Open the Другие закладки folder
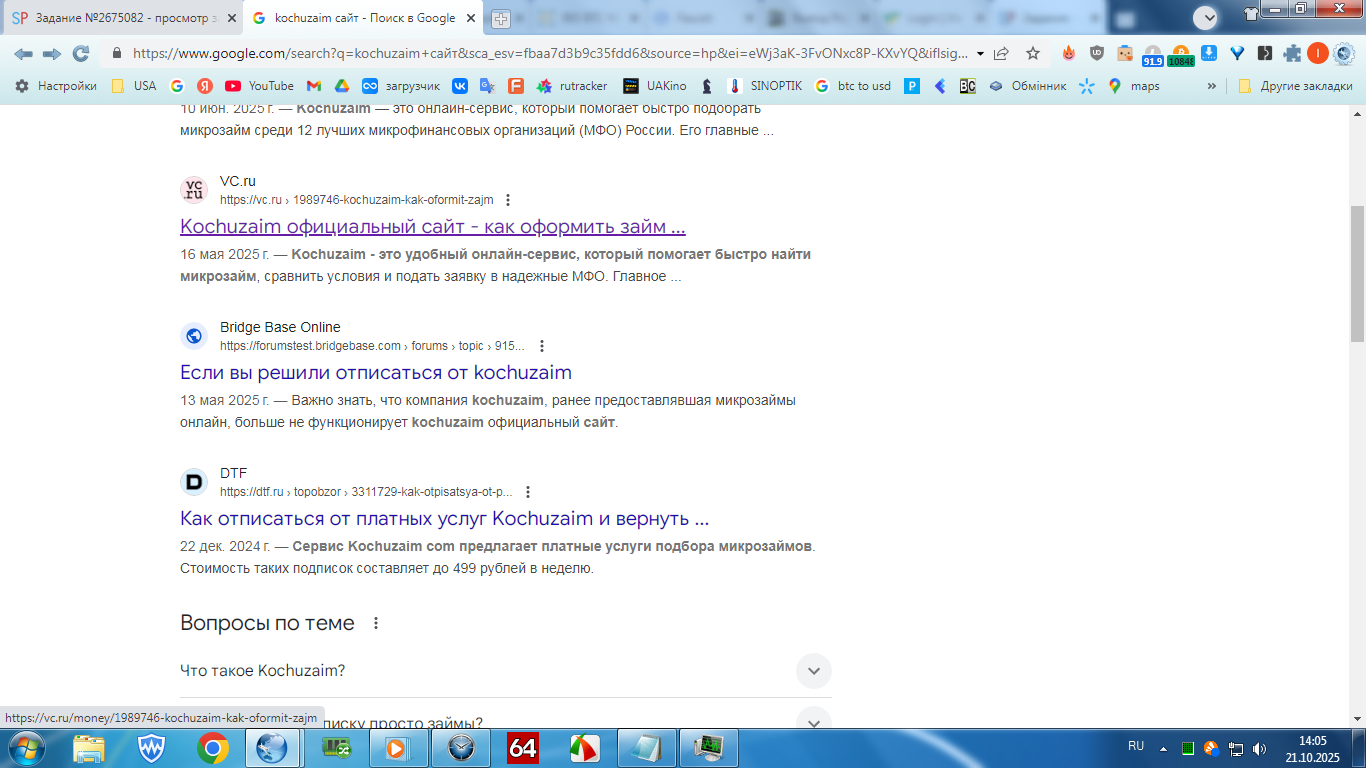 [1295, 86]
